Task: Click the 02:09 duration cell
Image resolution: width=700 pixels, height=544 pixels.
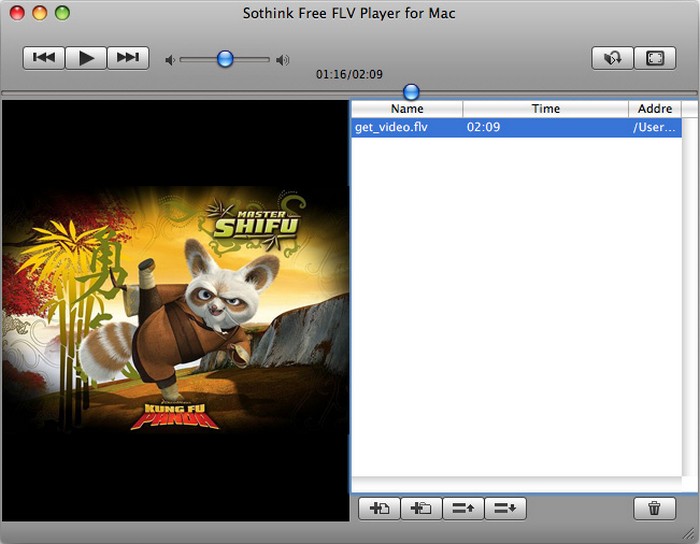Action: 483,128
